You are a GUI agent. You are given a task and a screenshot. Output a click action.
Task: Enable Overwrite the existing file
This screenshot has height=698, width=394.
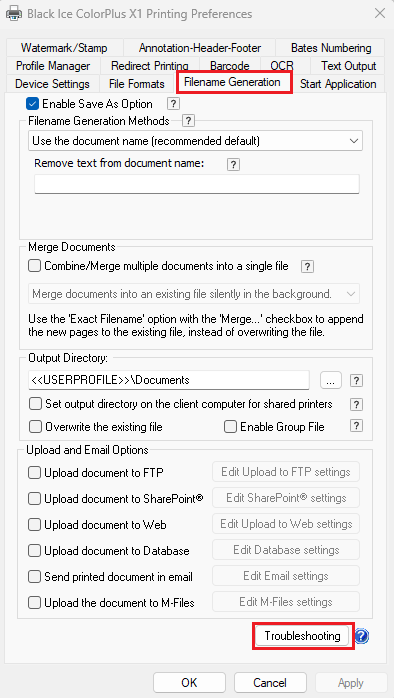(x=35, y=427)
